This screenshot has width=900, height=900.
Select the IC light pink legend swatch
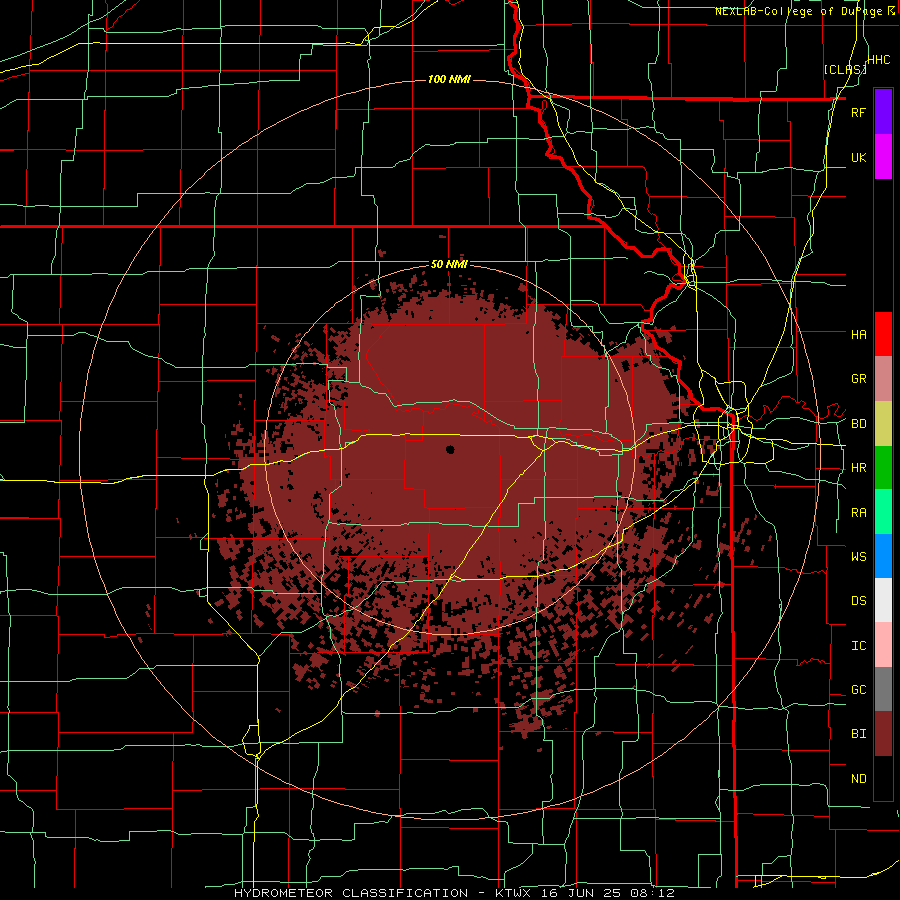pos(883,645)
